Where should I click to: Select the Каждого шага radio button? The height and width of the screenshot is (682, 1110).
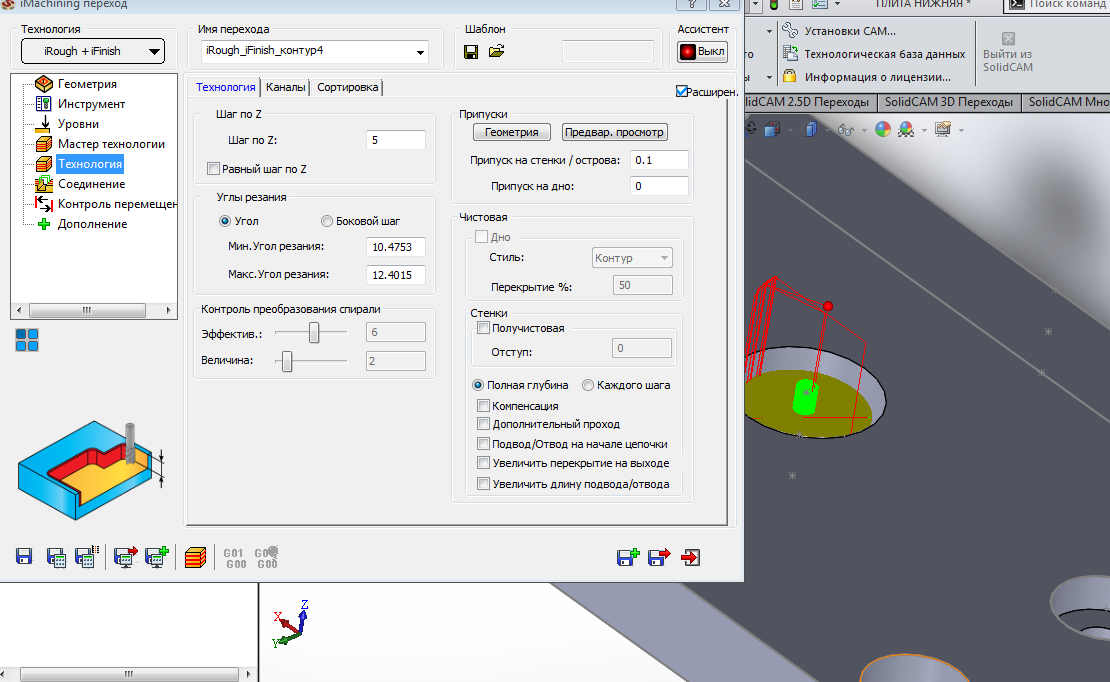pos(588,385)
